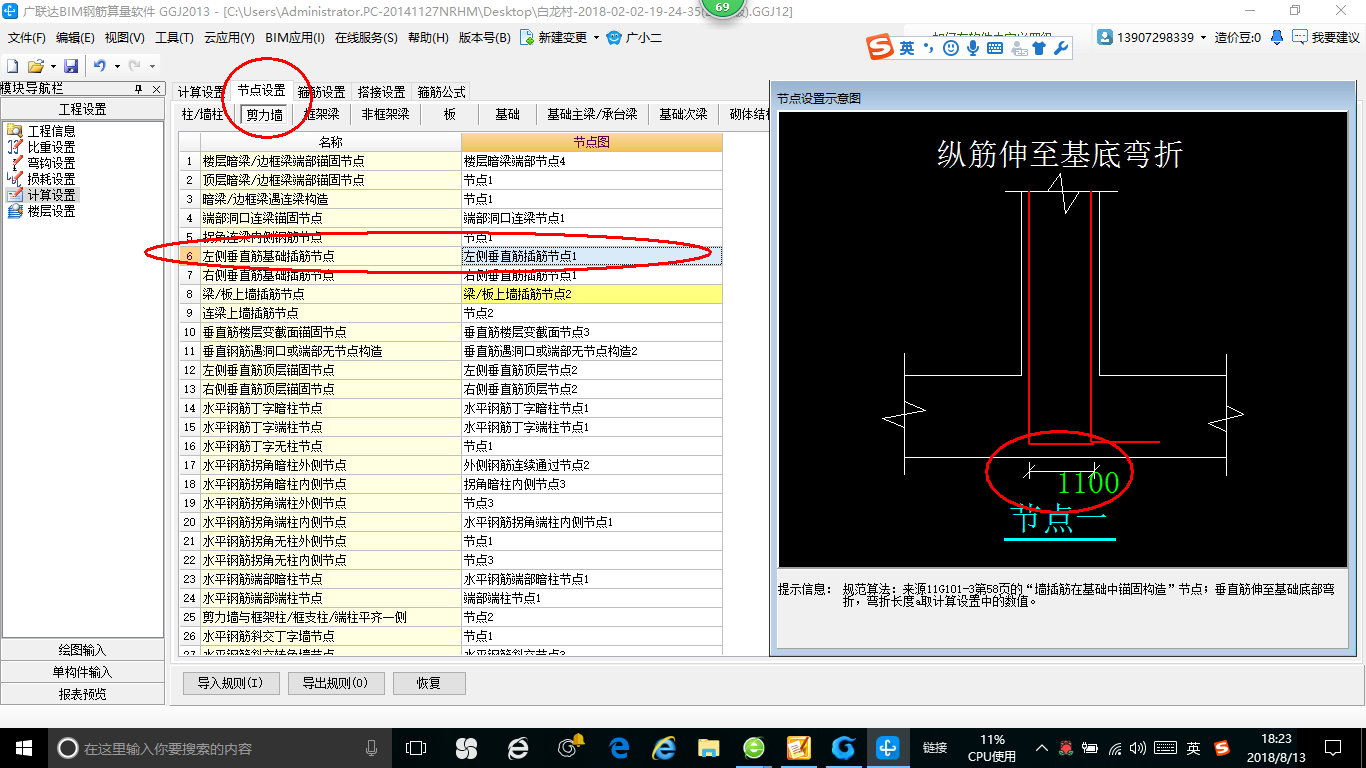Select 楼层设置 in navigation tree
This screenshot has width=1366, height=768.
pos(51,211)
